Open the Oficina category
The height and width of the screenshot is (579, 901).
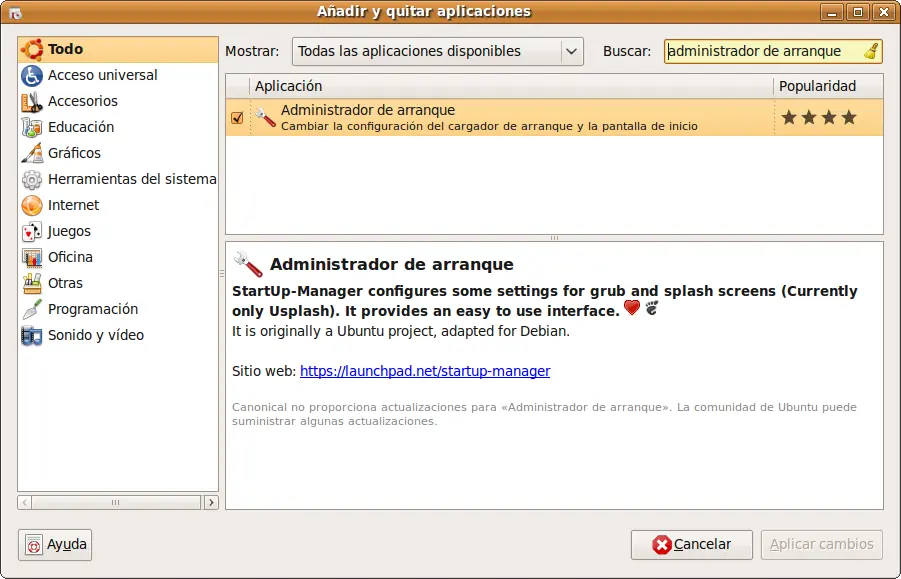[72, 256]
